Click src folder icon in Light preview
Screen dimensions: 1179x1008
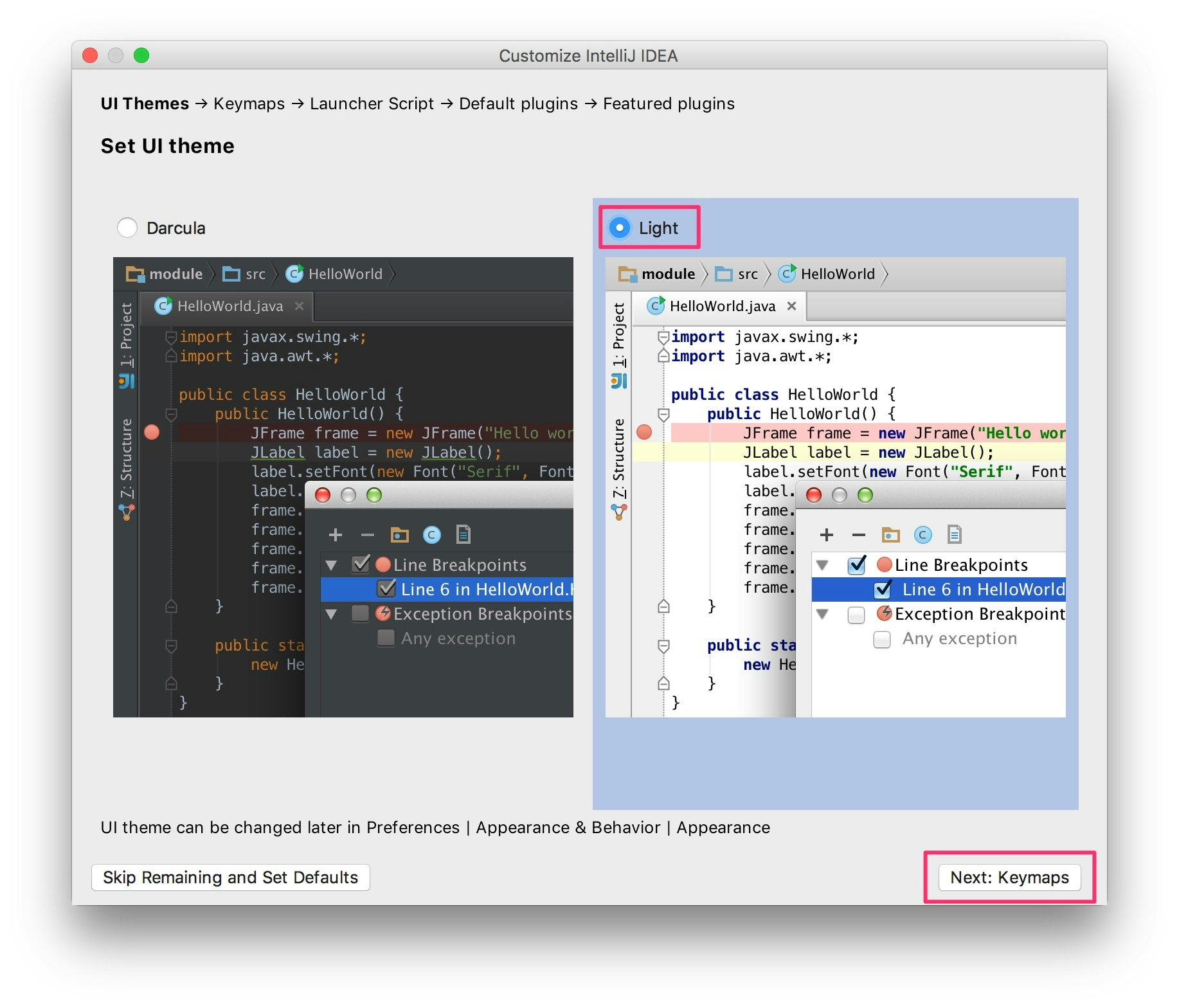724,274
